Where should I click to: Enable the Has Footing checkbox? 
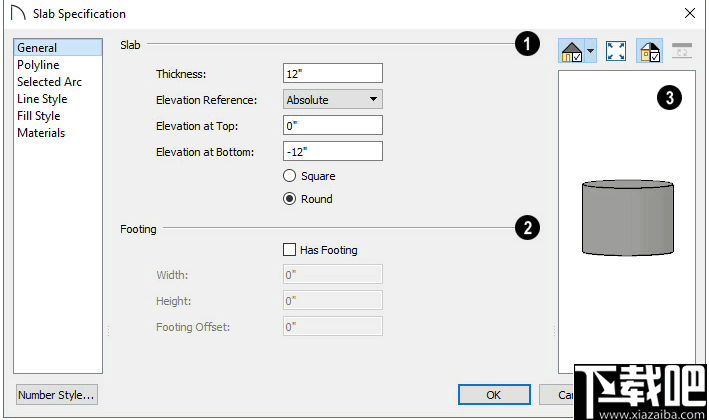coord(290,250)
